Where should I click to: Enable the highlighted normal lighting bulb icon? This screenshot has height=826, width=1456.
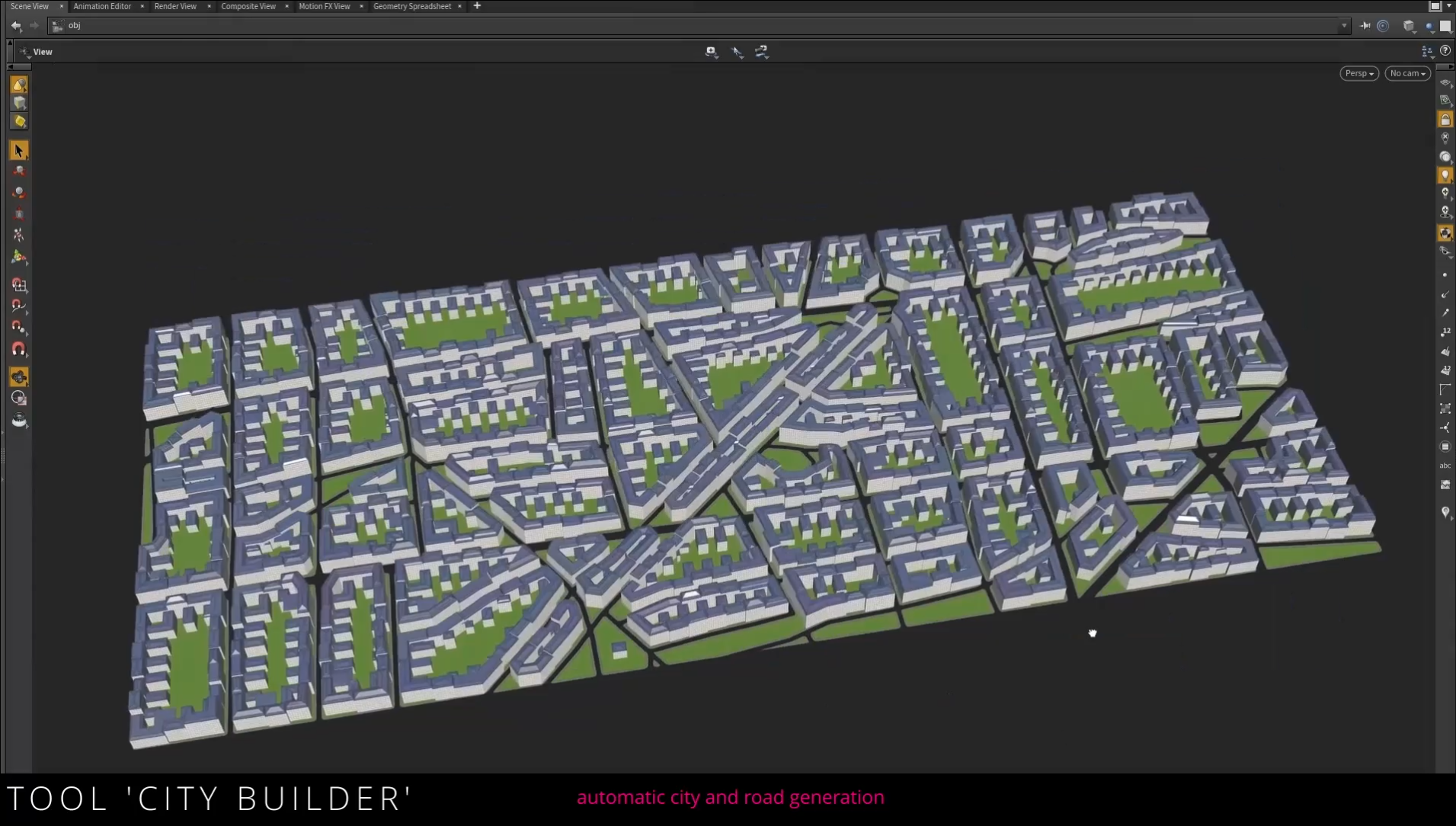point(1445,175)
